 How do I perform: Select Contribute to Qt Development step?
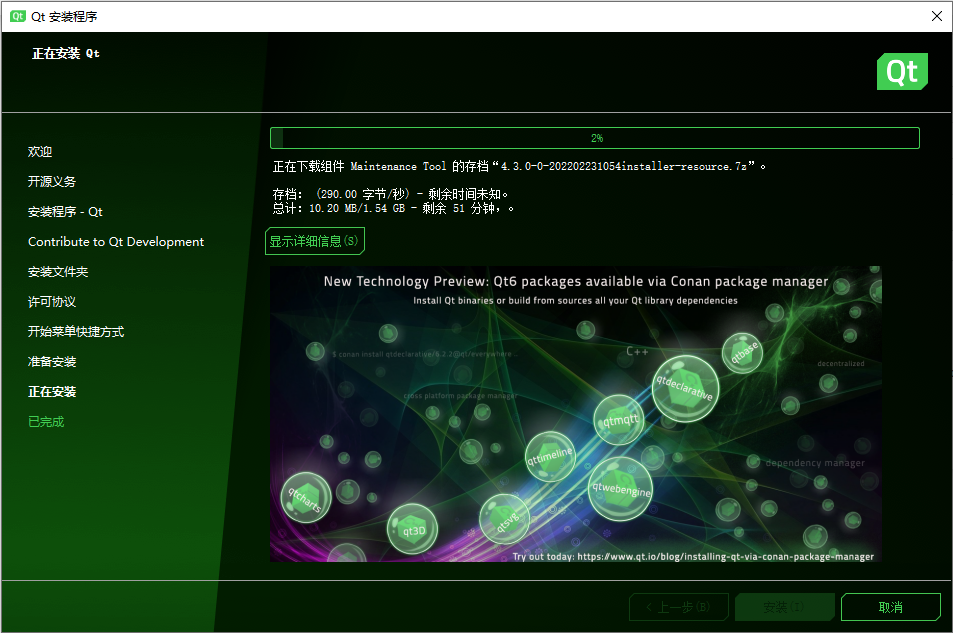(116, 241)
